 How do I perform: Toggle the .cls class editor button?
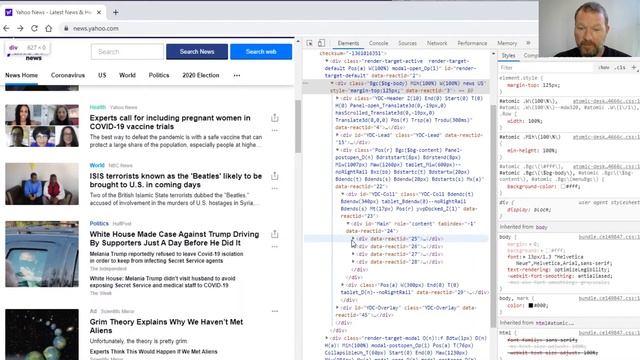[x=620, y=68]
